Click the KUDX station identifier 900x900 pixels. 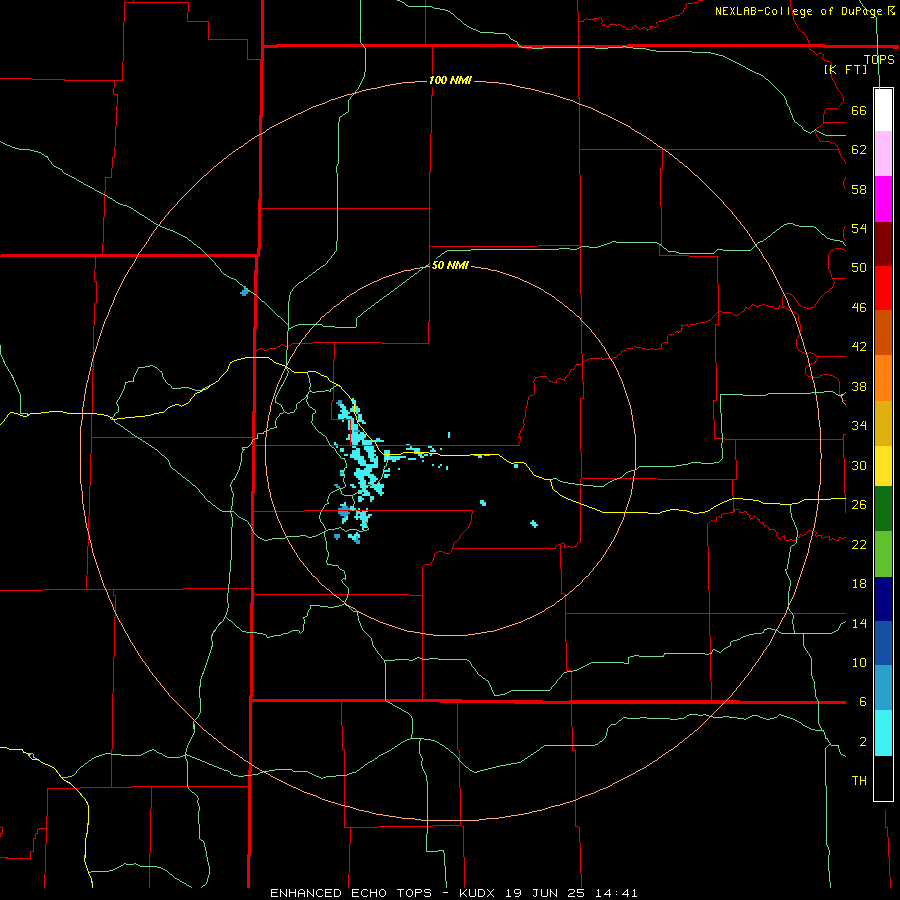pyautogui.click(x=479, y=893)
